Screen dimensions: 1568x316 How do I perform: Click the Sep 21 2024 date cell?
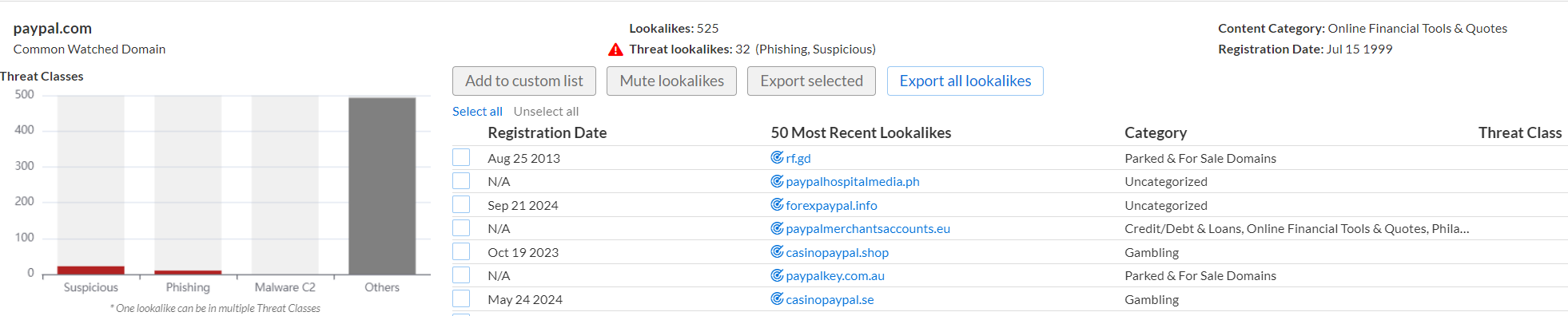[x=523, y=205]
